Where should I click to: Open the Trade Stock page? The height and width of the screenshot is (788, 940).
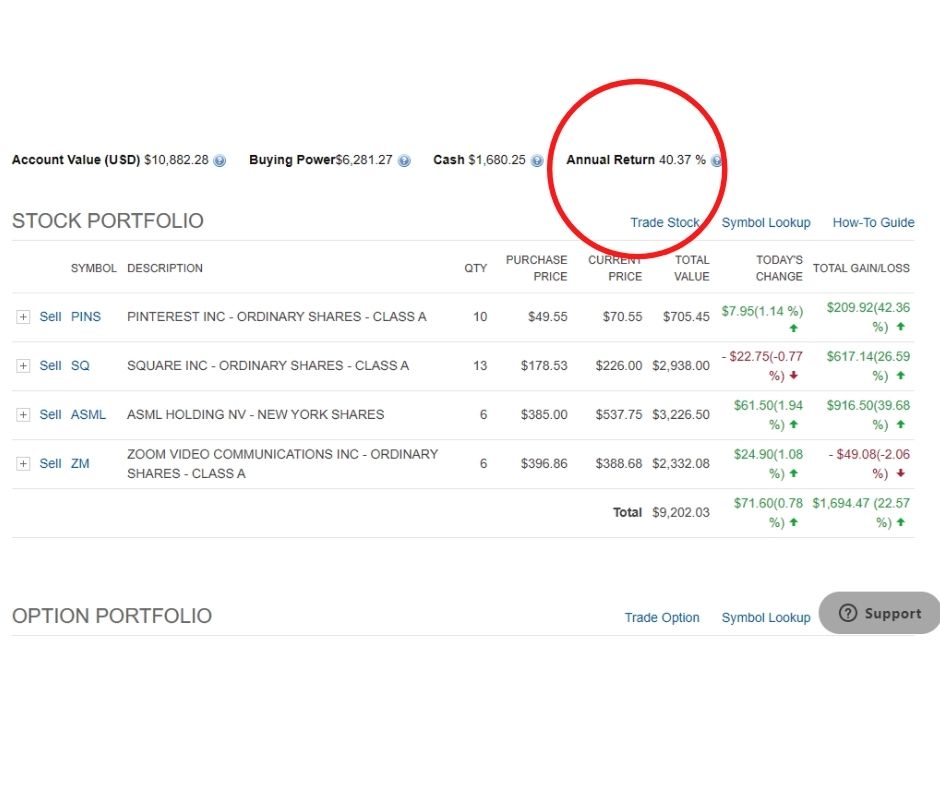pyautogui.click(x=664, y=223)
